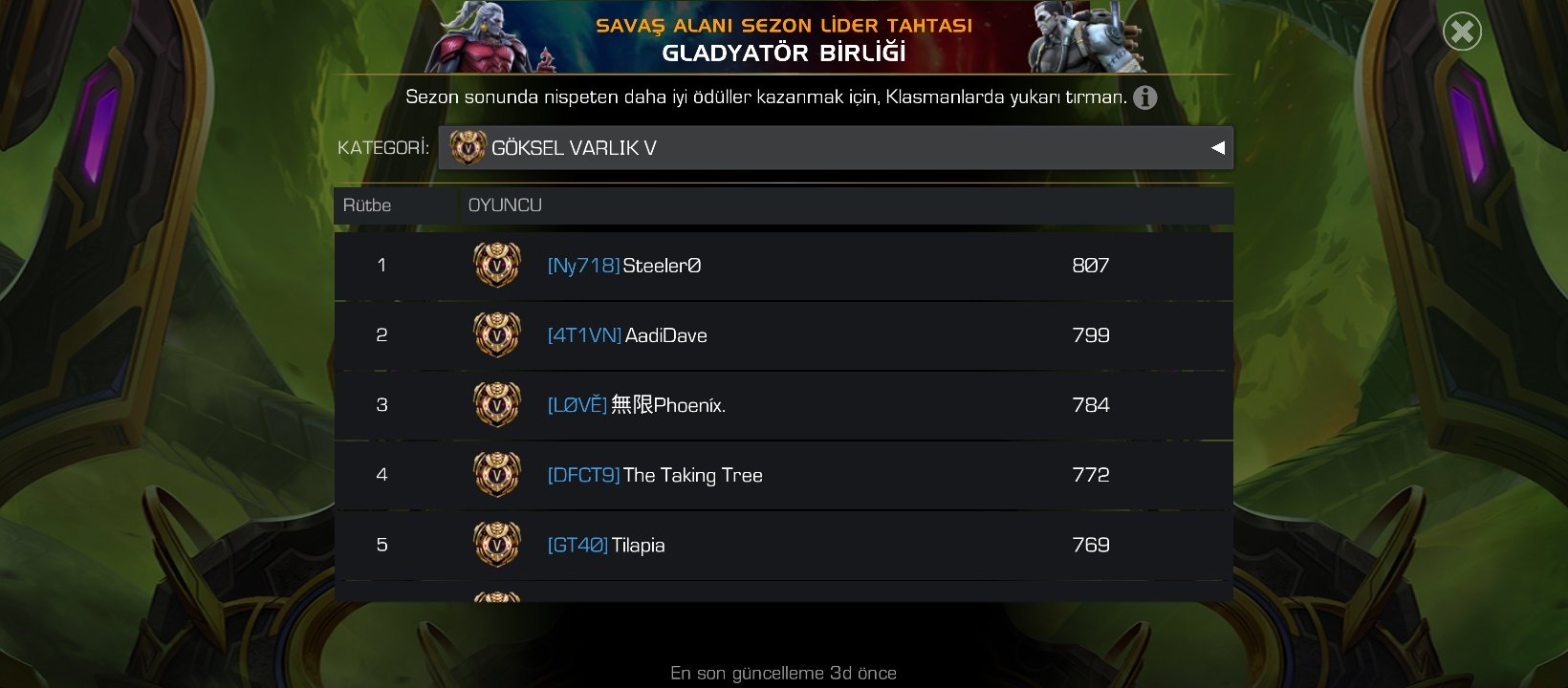Sort by the Rütbe column header
1568x688 pixels.
point(367,205)
